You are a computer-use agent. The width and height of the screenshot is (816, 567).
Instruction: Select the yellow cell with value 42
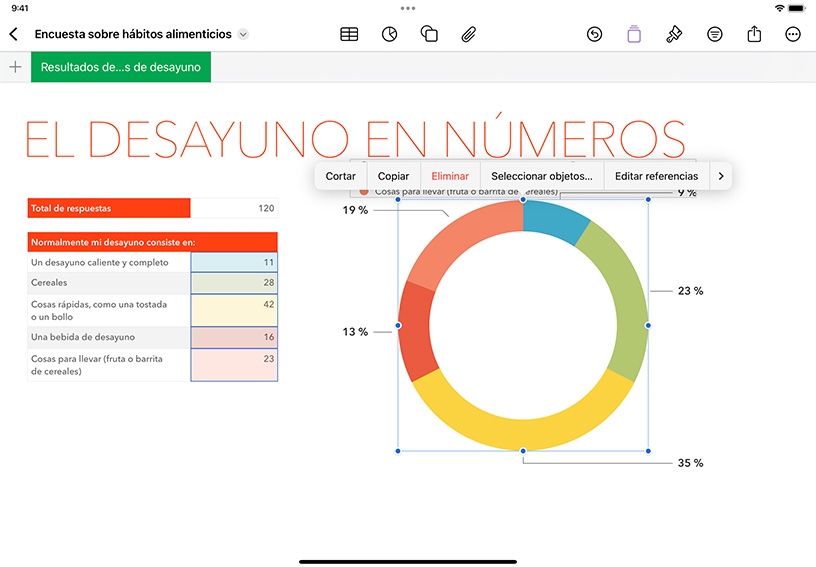[x=234, y=311]
